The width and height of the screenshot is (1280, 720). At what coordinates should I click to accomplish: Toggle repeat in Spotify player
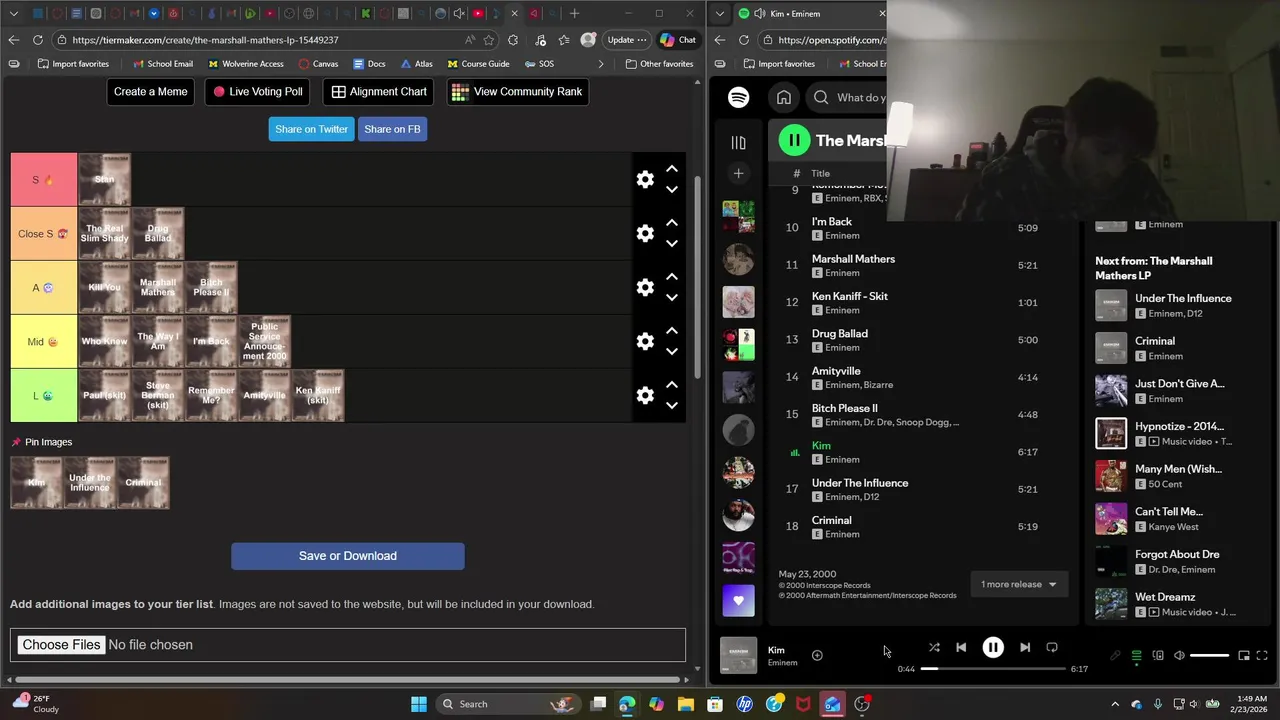[1052, 647]
